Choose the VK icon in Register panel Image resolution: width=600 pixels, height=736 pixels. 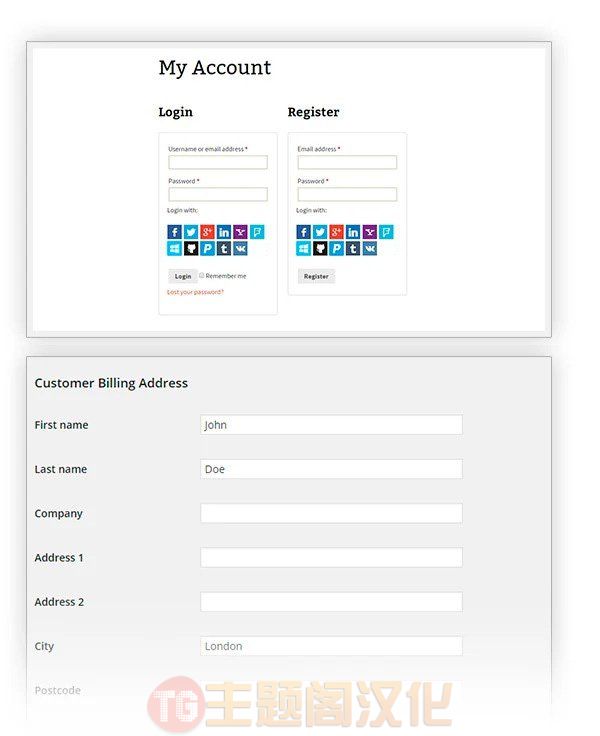[369, 248]
